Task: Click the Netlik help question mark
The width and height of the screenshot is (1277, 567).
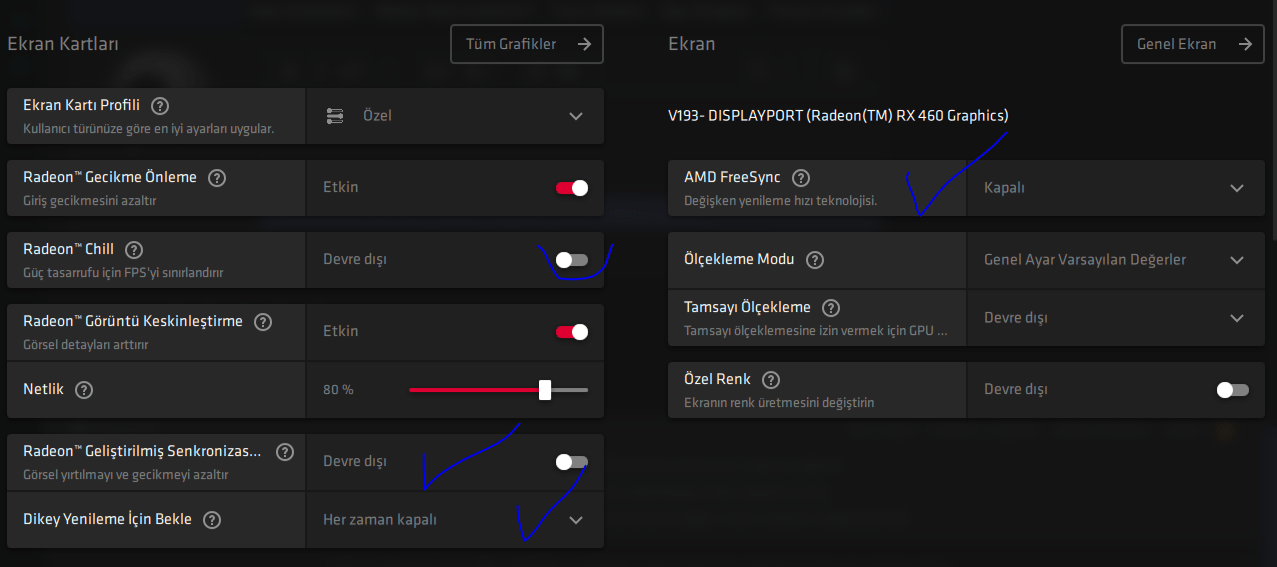Action: tap(84, 389)
